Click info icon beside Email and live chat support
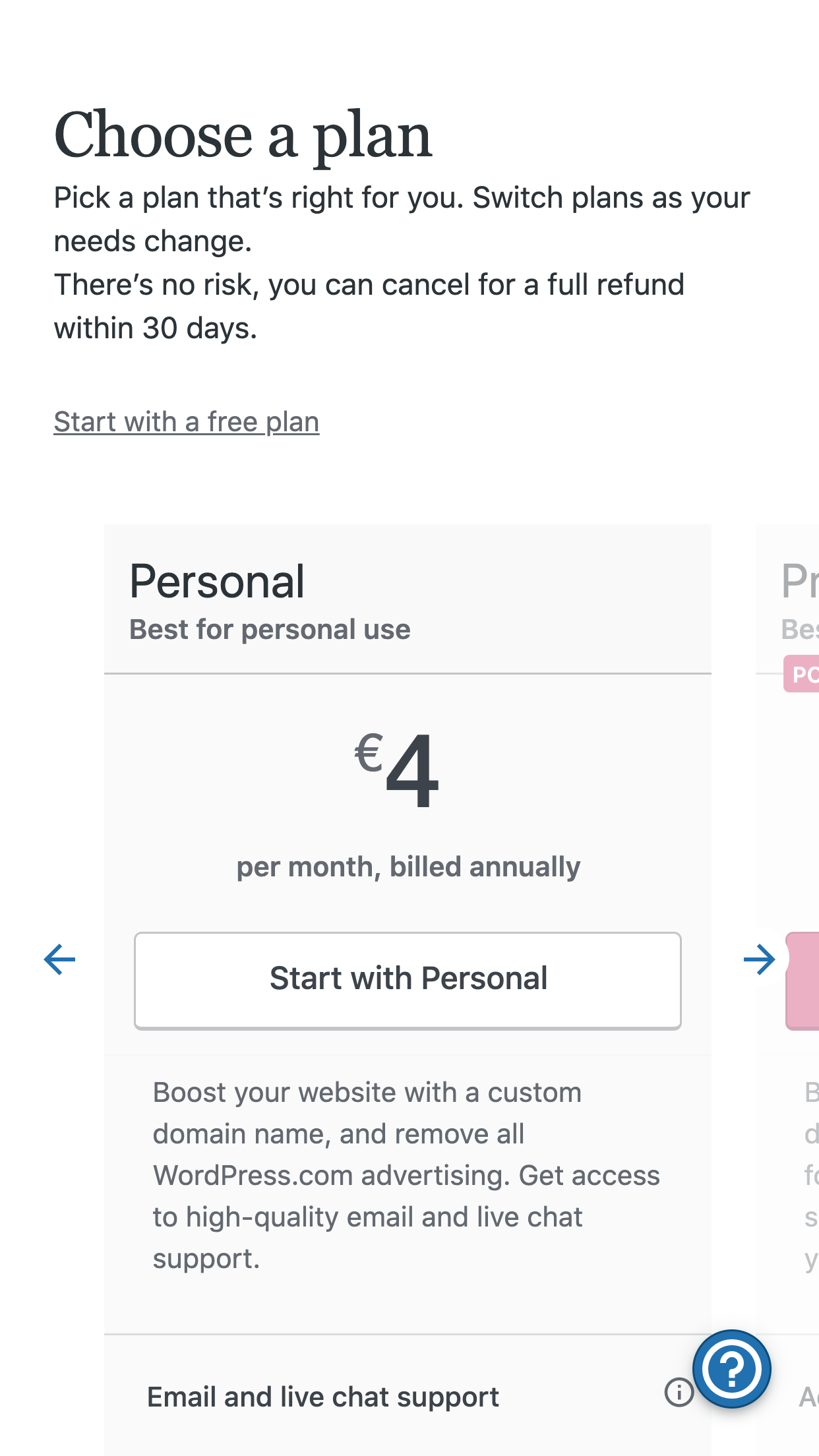 (679, 1392)
